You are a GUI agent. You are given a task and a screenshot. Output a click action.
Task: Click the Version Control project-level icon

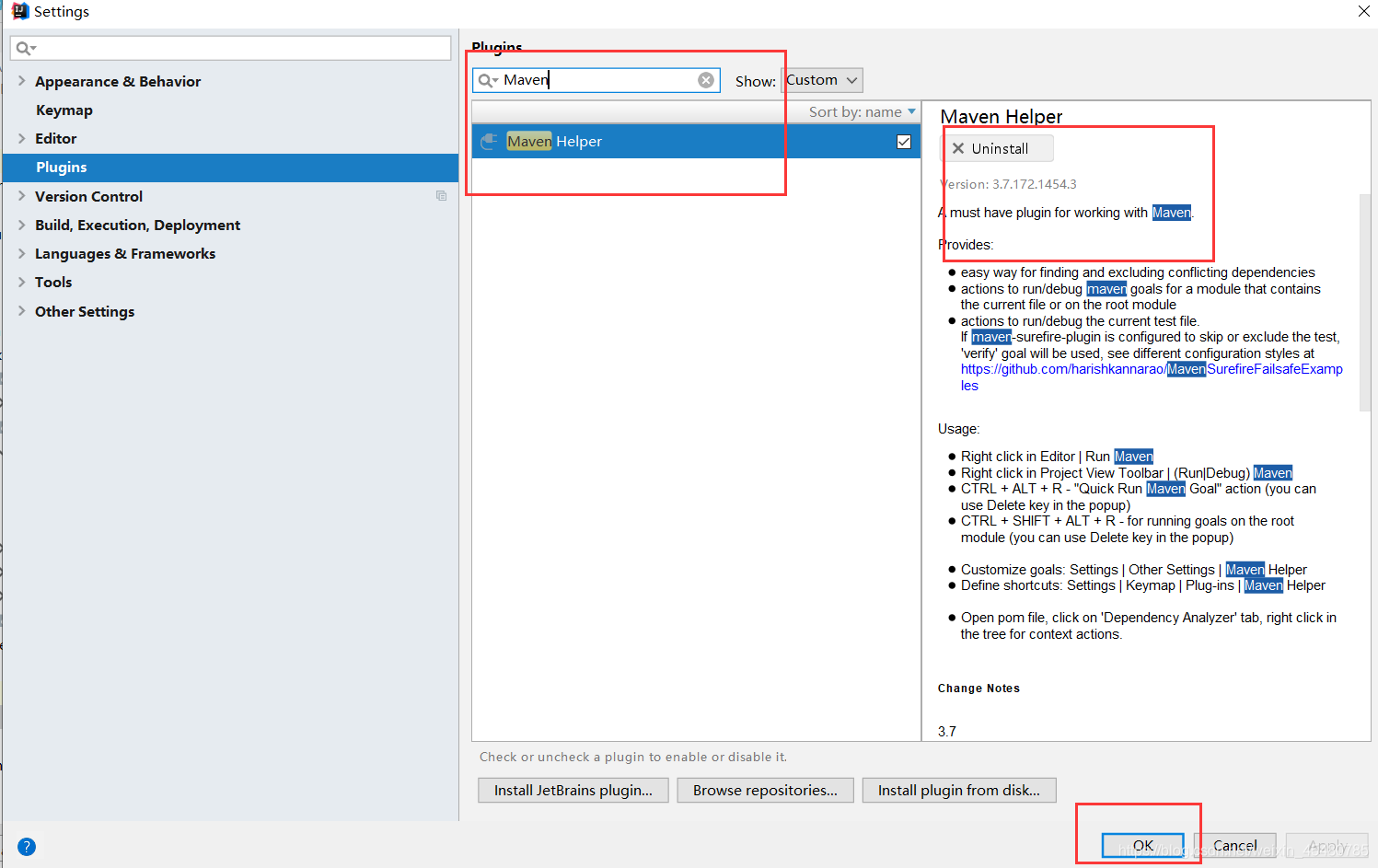tap(442, 196)
